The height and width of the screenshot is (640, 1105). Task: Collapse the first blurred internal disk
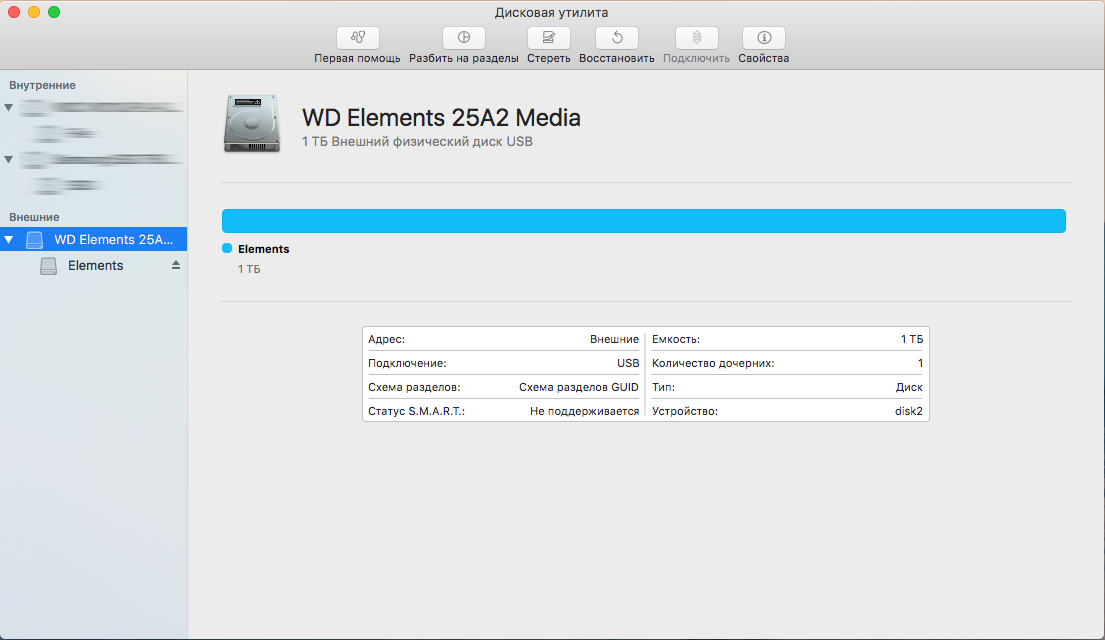(x=8, y=108)
